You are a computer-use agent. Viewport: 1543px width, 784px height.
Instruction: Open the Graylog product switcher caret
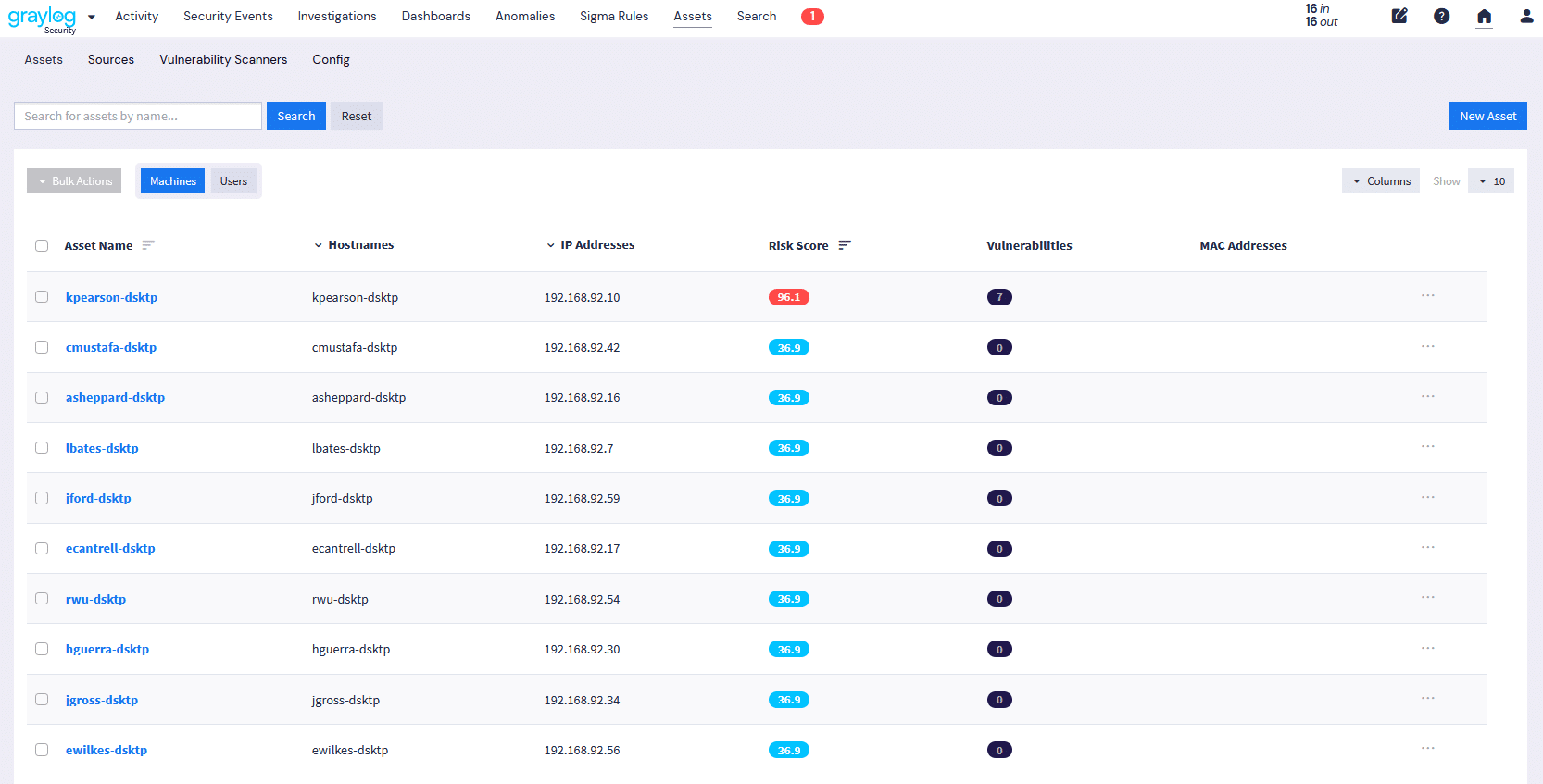point(92,17)
